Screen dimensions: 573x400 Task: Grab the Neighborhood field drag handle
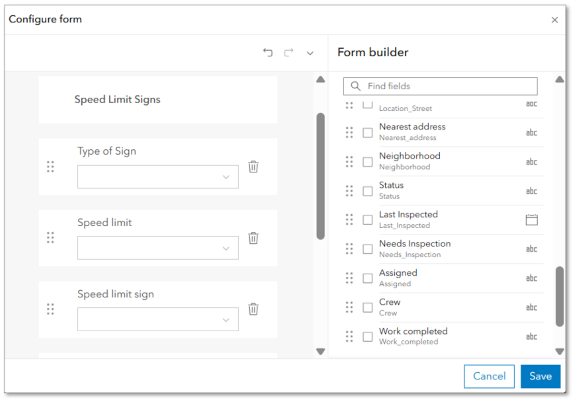(349, 161)
